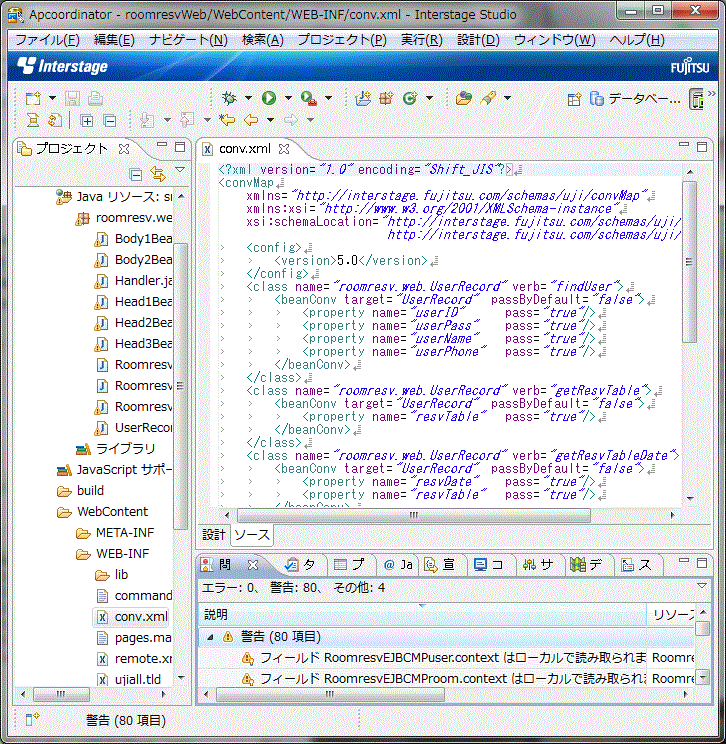This screenshot has width=726, height=744.
Task: Click the Problems view horizontal scrollbar
Action: tap(330, 694)
